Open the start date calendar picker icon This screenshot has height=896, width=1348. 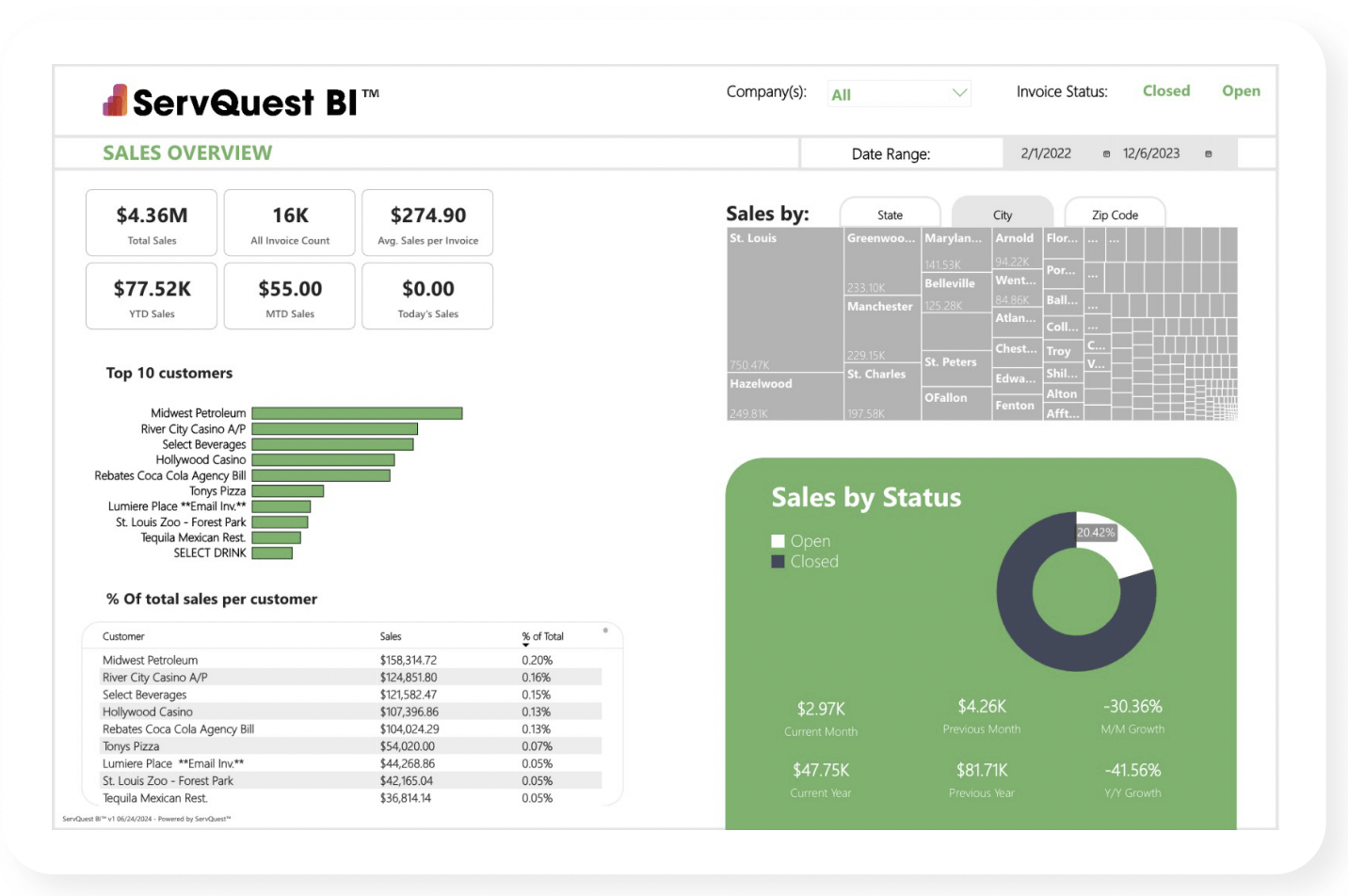(1106, 154)
